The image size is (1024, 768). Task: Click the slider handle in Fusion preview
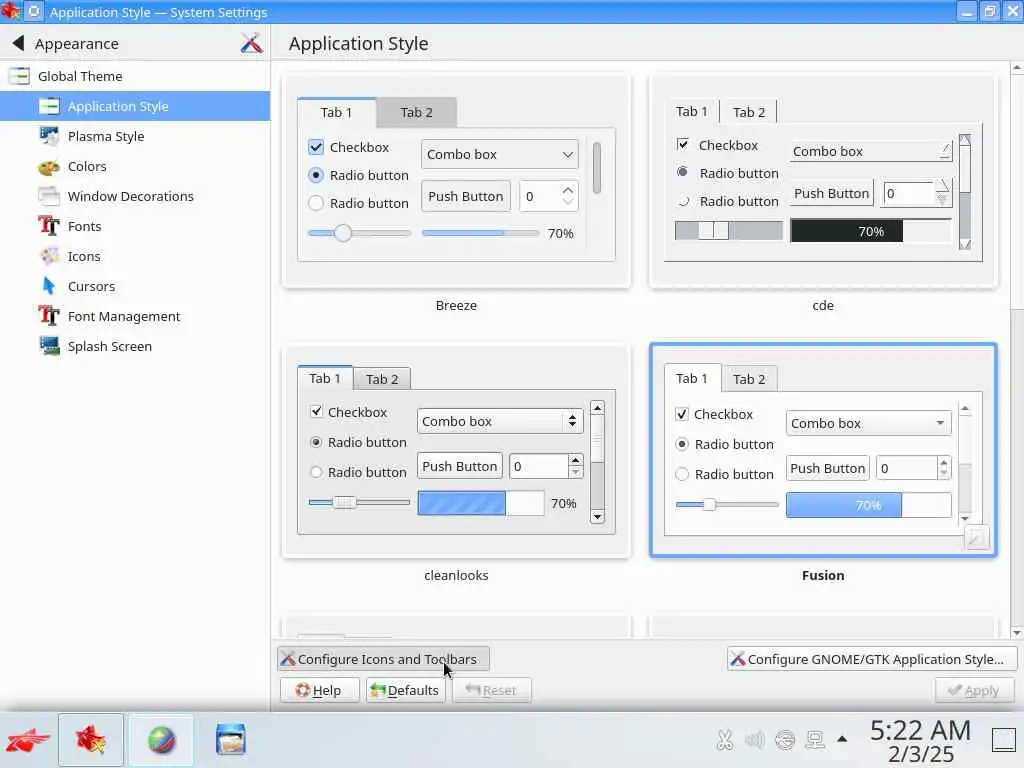tap(709, 504)
